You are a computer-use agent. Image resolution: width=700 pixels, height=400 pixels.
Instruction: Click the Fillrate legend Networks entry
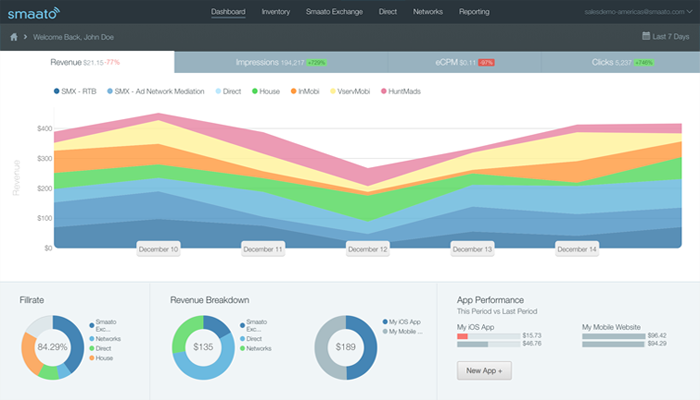pos(105,339)
